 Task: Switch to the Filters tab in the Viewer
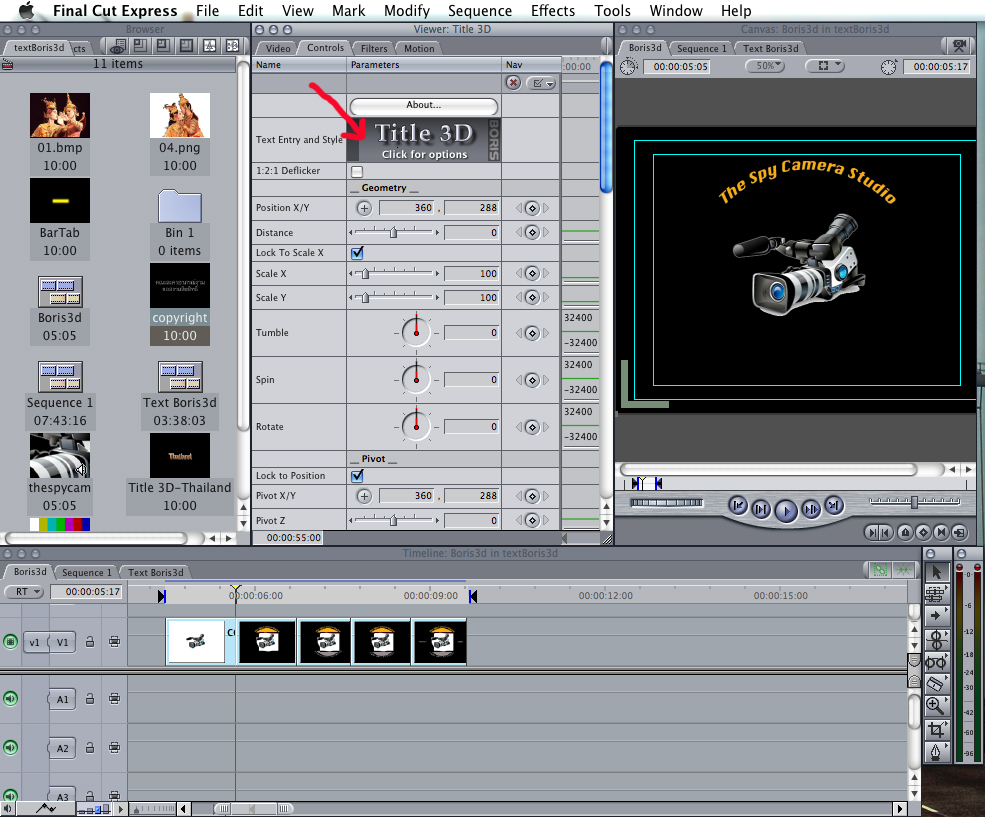click(x=375, y=47)
